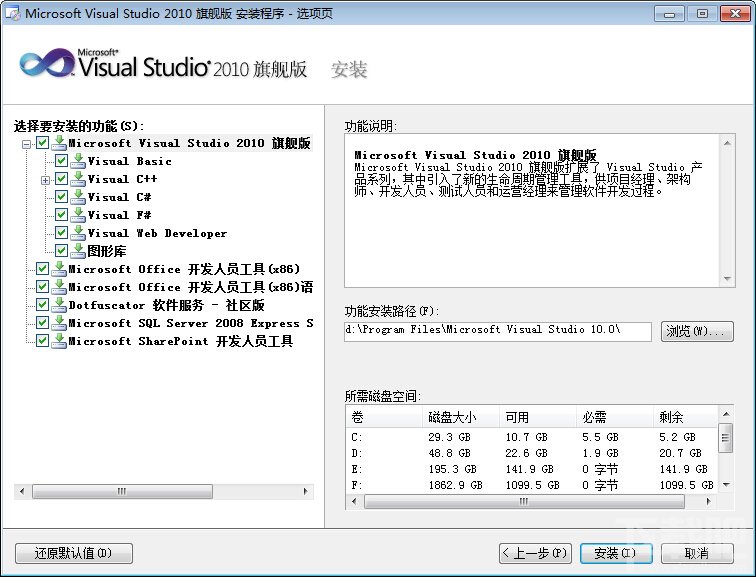Minimize the installer window
The width and height of the screenshot is (756, 577).
[x=670, y=13]
